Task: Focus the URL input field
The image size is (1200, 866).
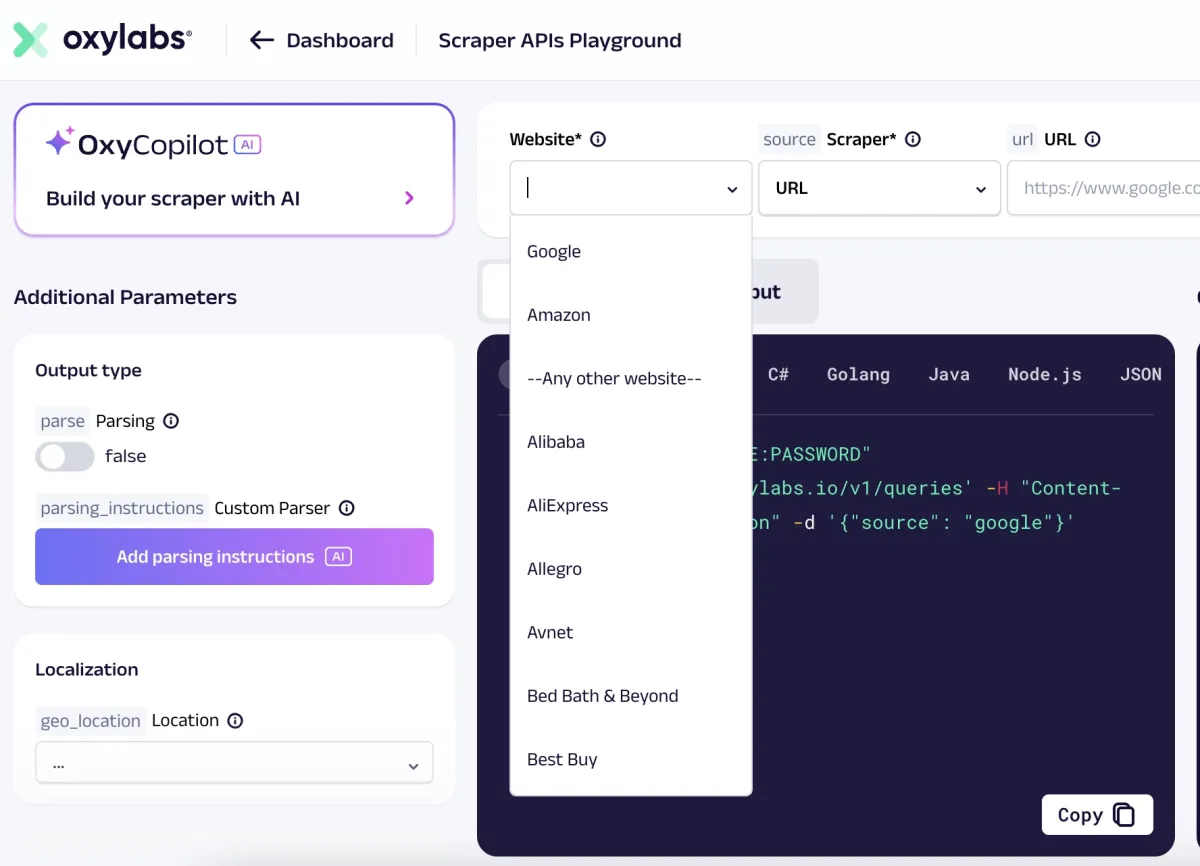Action: pyautogui.click(x=1104, y=188)
